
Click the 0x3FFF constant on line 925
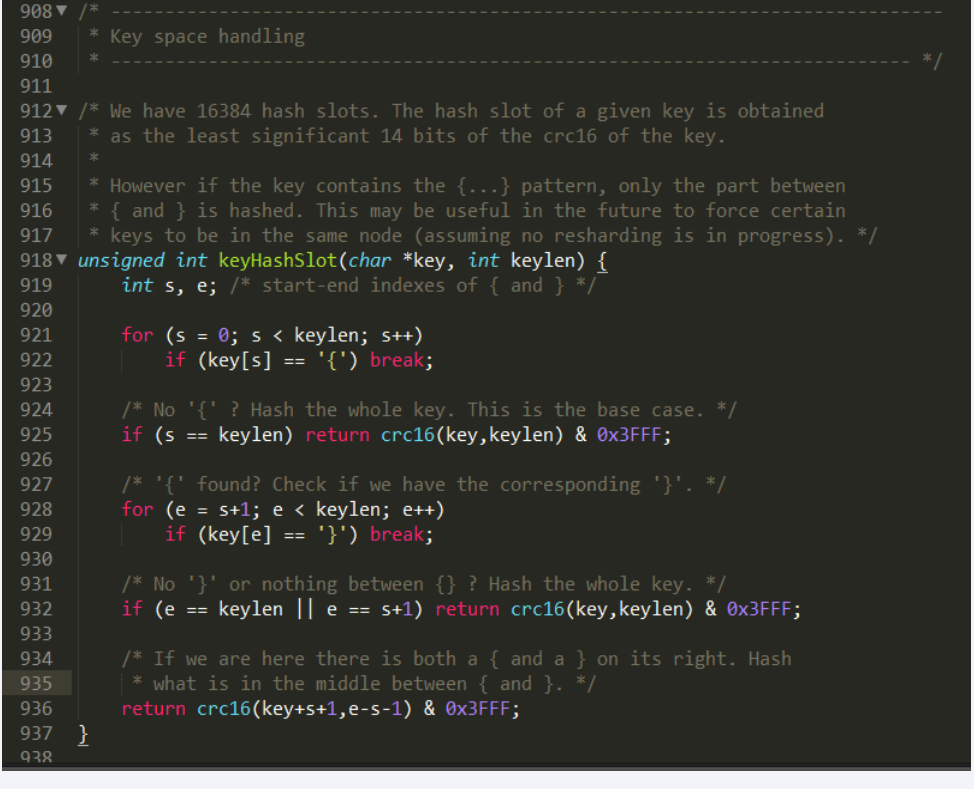629,435
